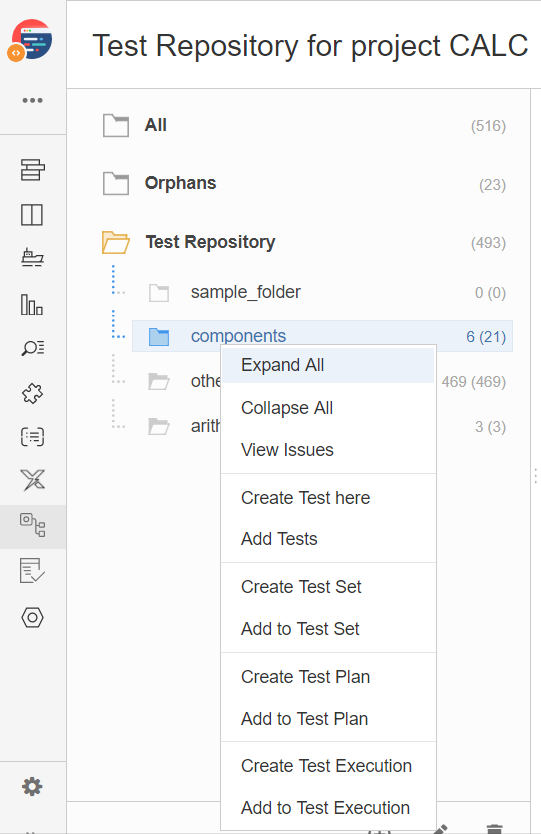Viewport: 541px width, 834px height.
Task: Open the Roadmap icon in sidebar
Action: [x=32, y=170]
